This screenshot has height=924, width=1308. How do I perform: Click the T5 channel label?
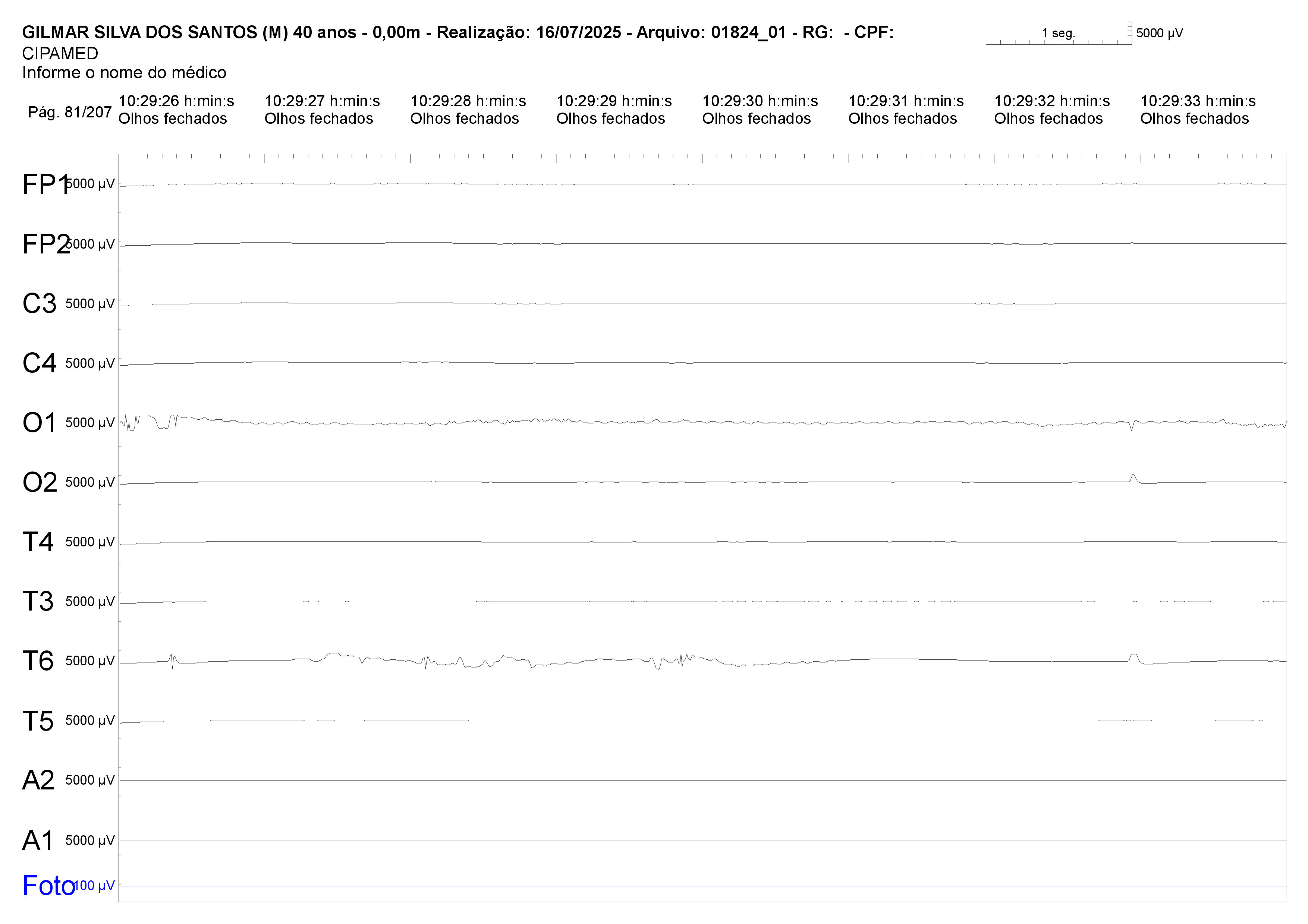coord(38,721)
